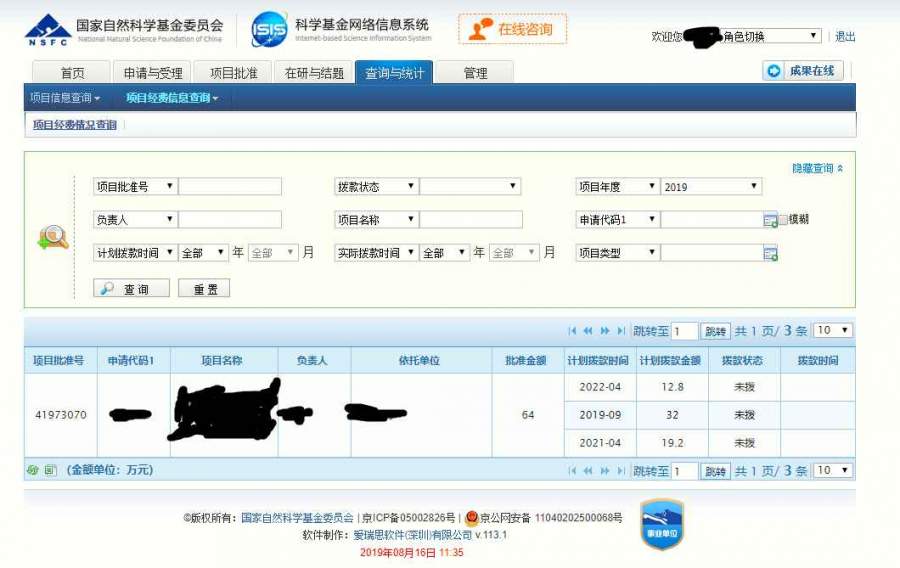Image resolution: width=900 pixels, height=568 pixels.
Task: Open the 项目年度 2019 year dropdown
Action: click(x=711, y=187)
